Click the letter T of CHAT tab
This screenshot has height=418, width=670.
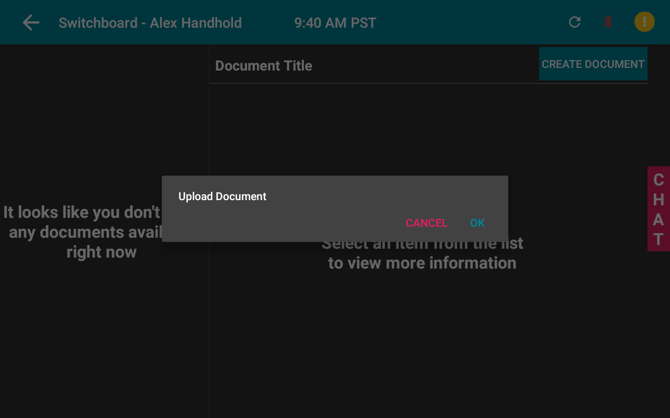(x=658, y=240)
